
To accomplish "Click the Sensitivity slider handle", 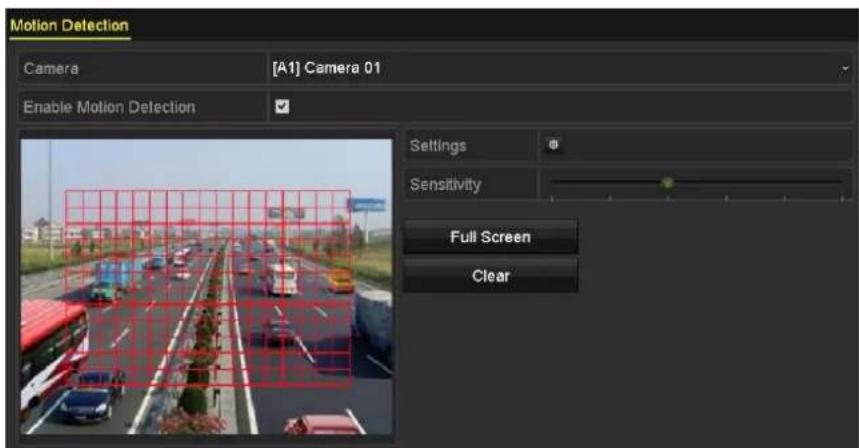I will (667, 183).
